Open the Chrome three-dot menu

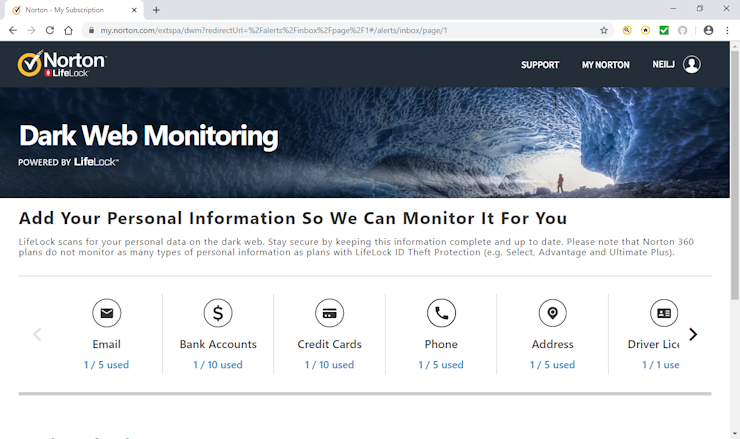click(727, 30)
